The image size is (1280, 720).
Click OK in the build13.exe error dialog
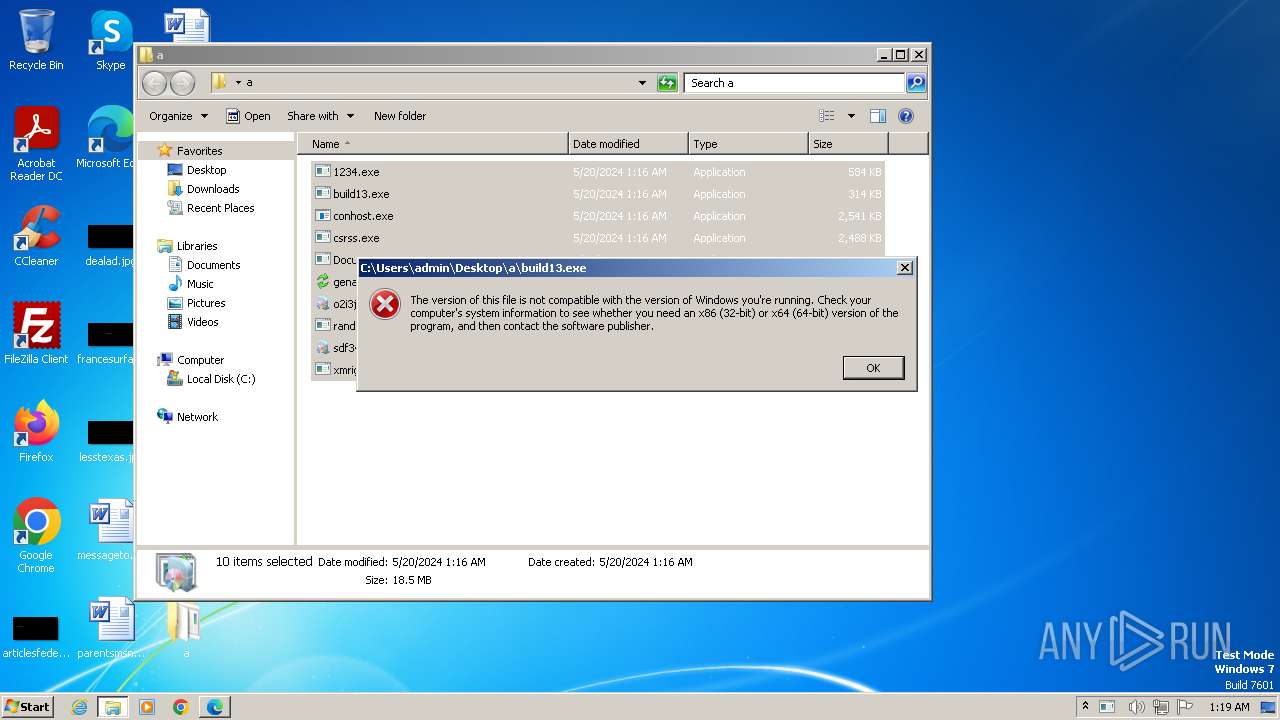click(x=873, y=368)
